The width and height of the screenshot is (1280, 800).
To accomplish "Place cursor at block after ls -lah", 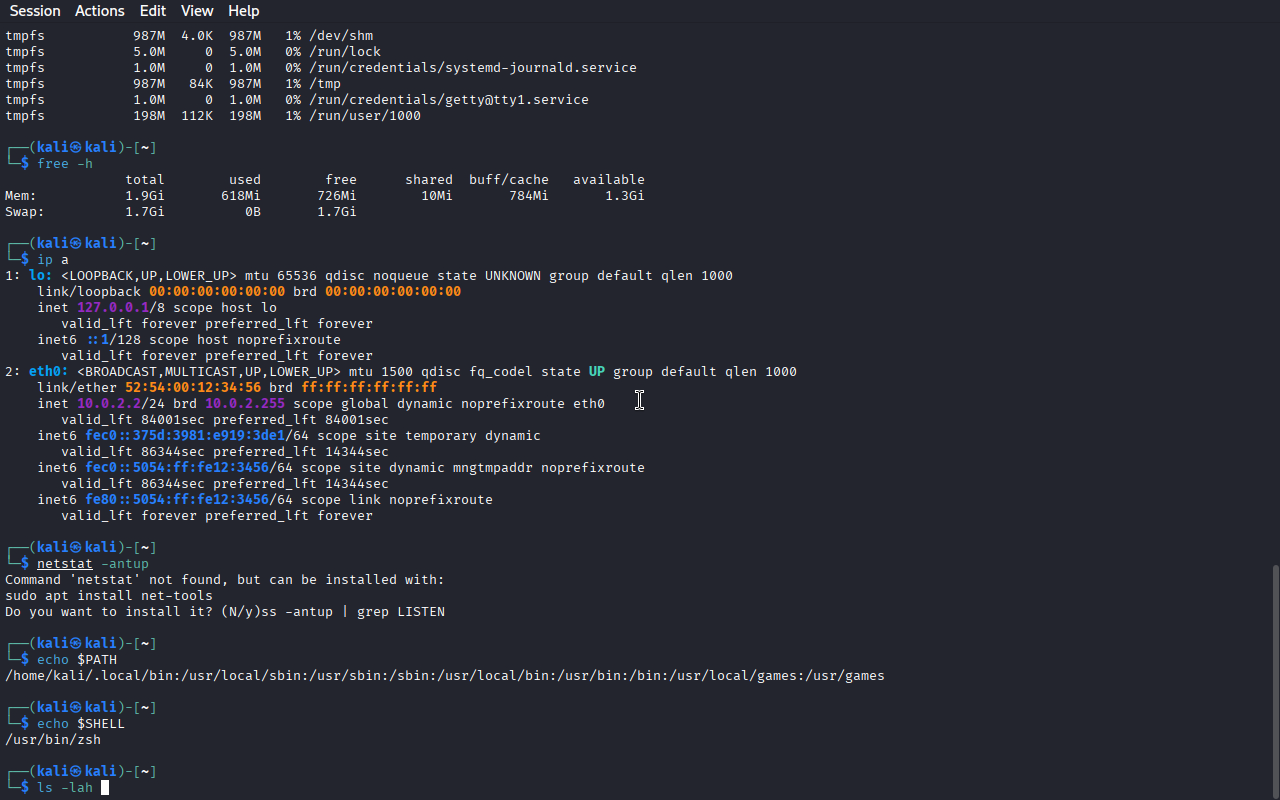I will (104, 788).
